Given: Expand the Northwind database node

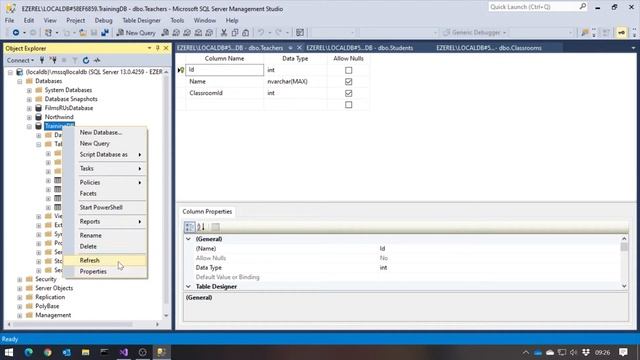Looking at the screenshot, I should tap(29, 117).
